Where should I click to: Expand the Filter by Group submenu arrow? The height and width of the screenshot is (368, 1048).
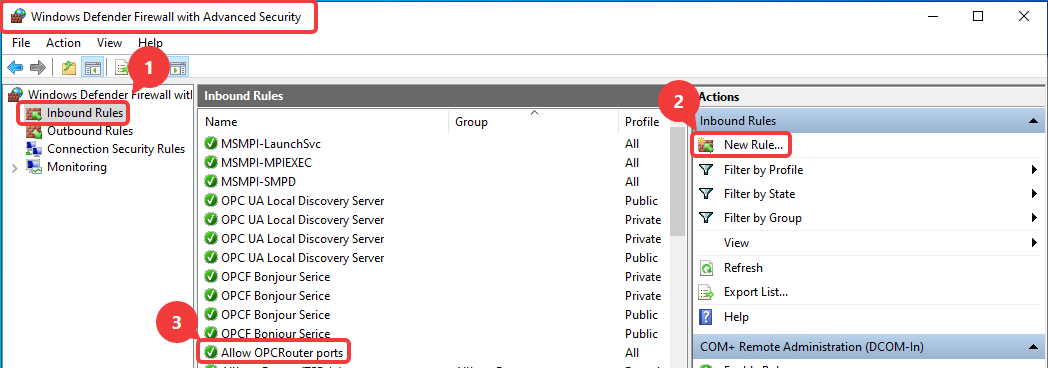click(1034, 218)
